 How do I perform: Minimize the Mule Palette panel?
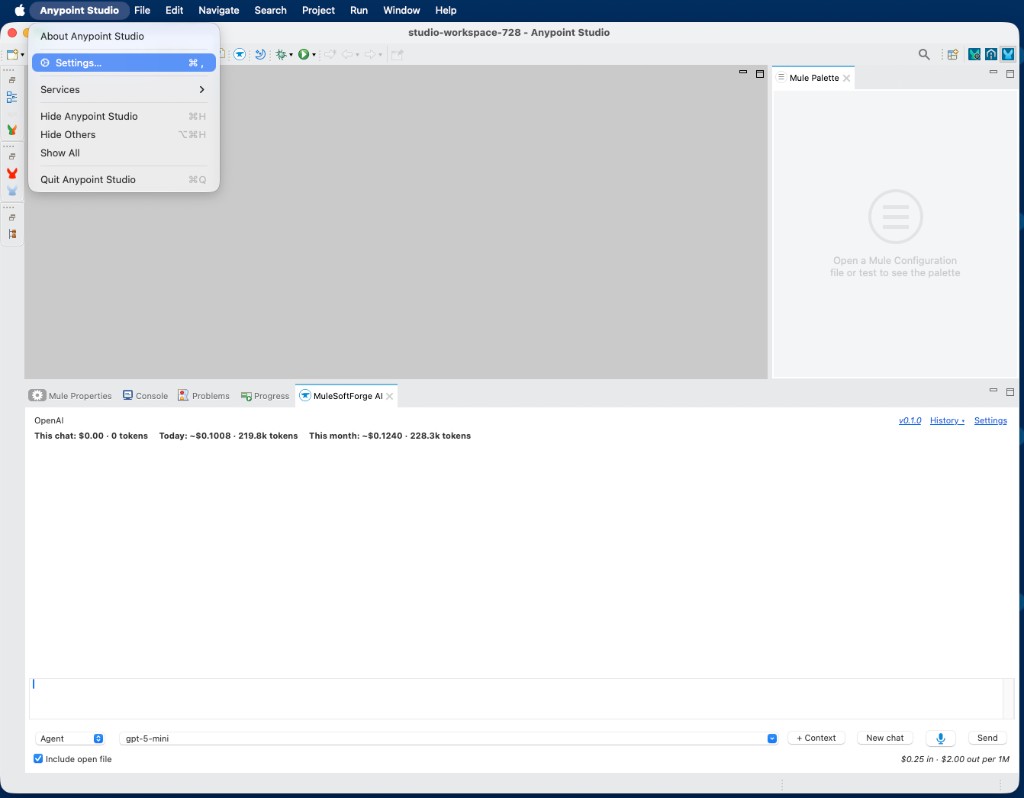(993, 72)
